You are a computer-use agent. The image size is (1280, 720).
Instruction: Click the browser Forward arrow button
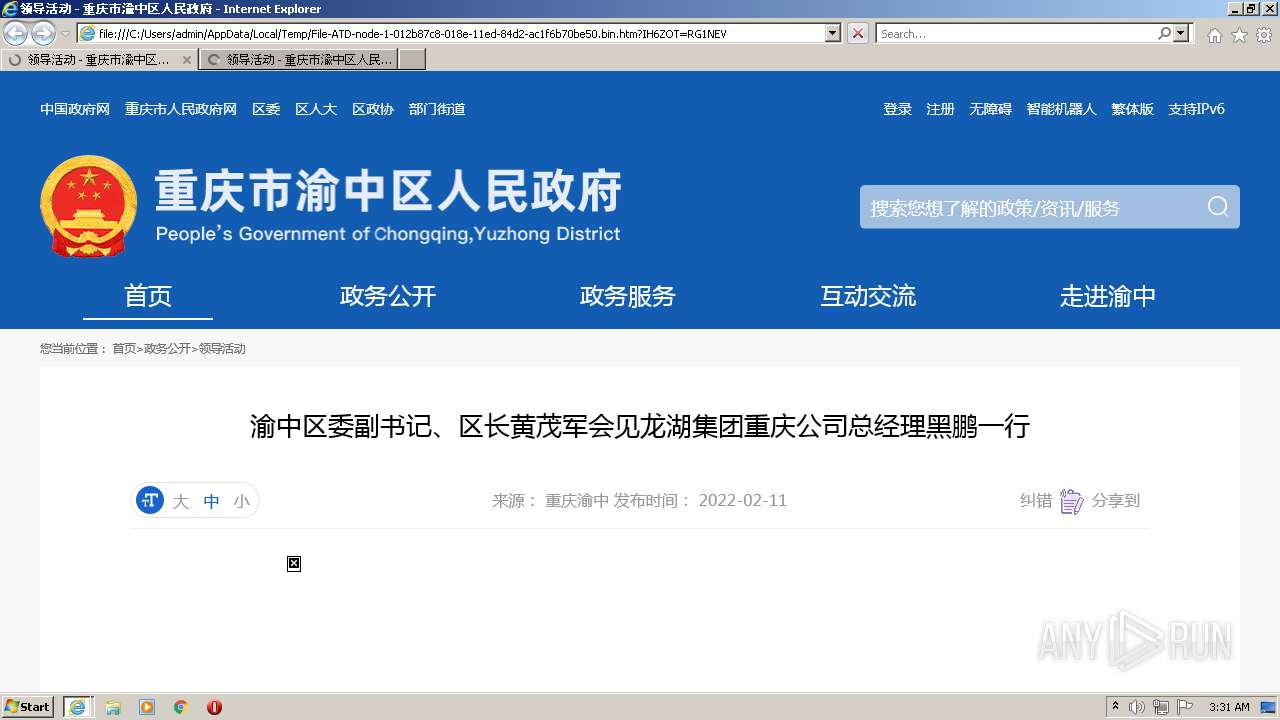pyautogui.click(x=43, y=34)
